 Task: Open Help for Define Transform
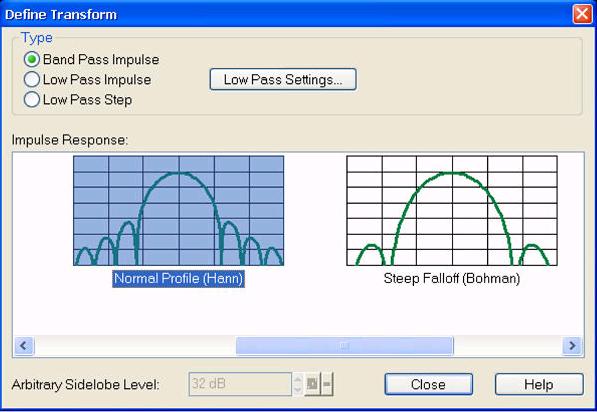pyautogui.click(x=539, y=384)
